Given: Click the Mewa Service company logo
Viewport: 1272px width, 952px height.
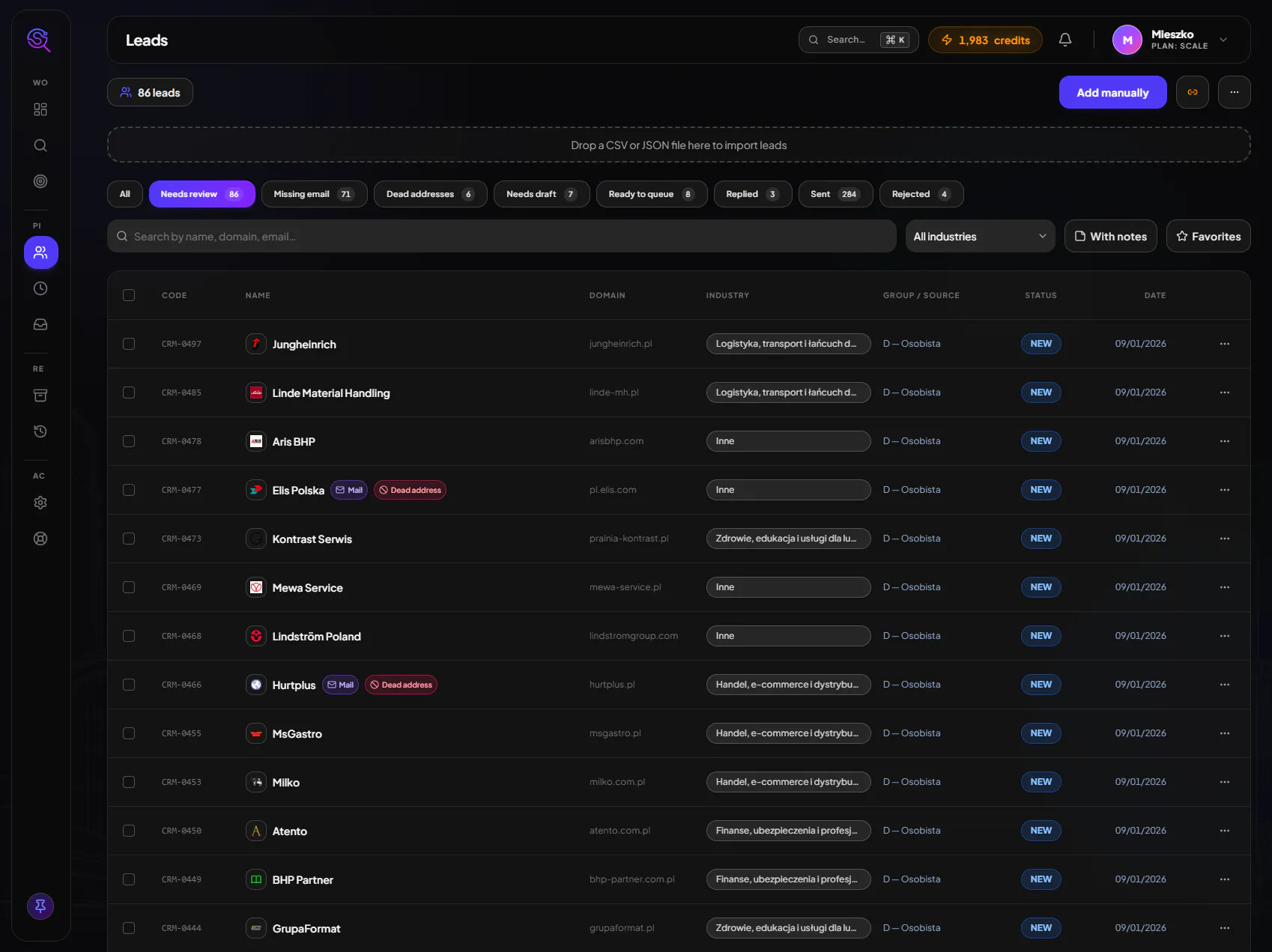Looking at the screenshot, I should tap(256, 587).
